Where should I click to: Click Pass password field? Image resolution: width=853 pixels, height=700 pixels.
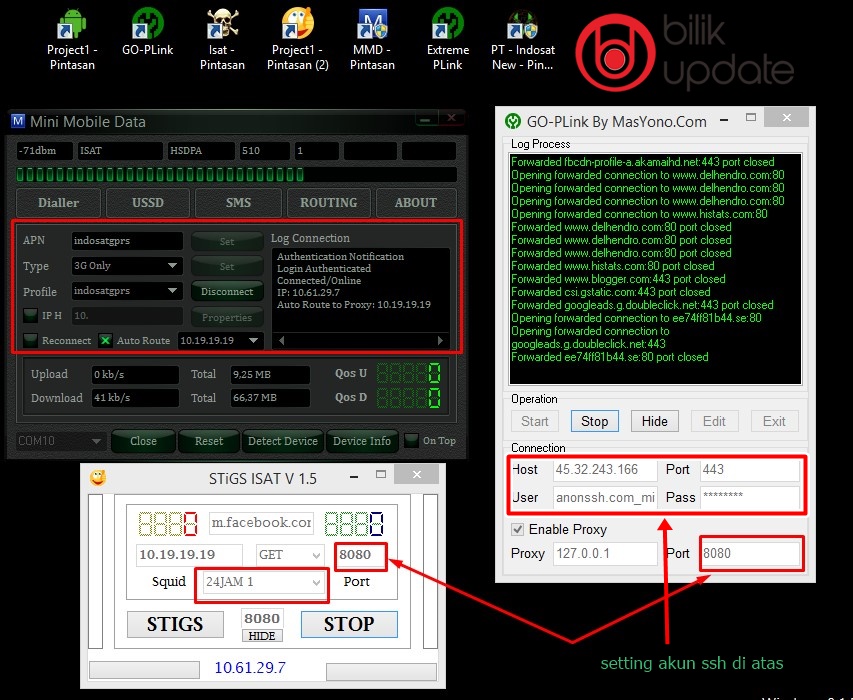click(750, 497)
